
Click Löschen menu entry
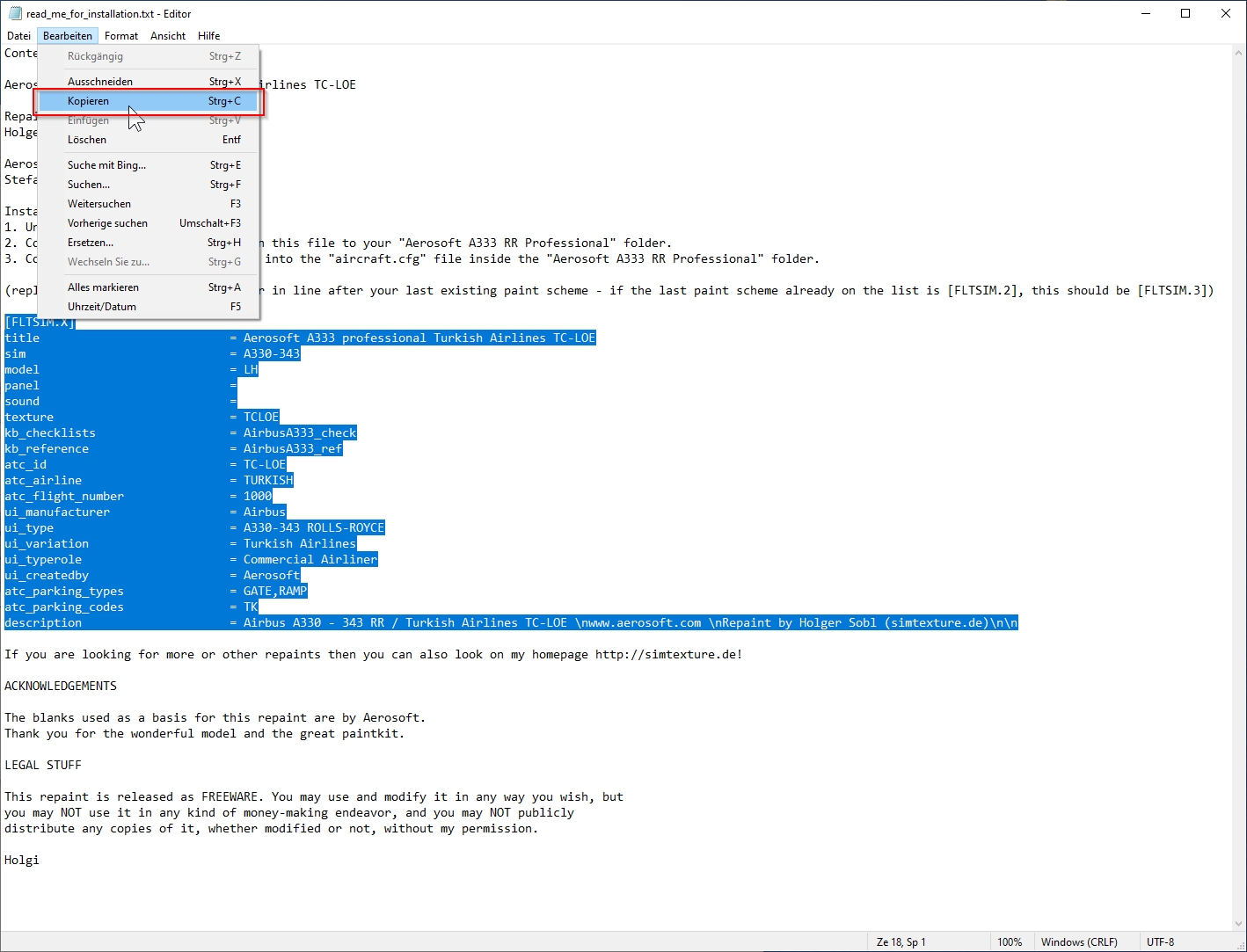tap(87, 140)
